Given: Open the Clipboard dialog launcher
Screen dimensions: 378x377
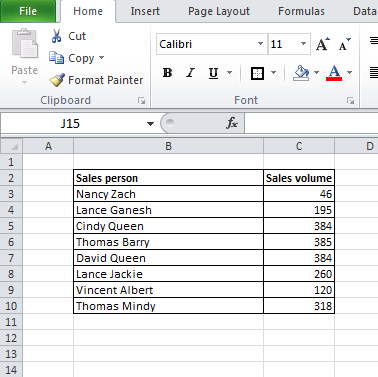Looking at the screenshot, I should [142, 101].
